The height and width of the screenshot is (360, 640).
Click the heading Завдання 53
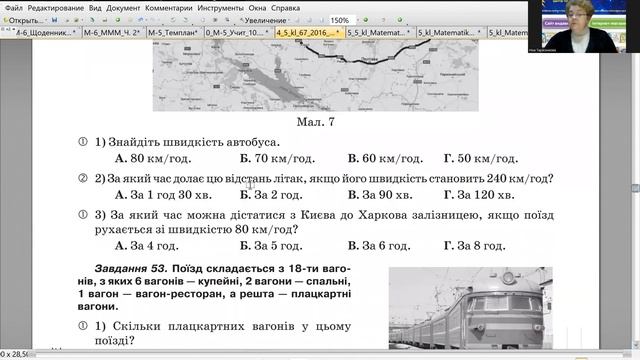(131, 269)
